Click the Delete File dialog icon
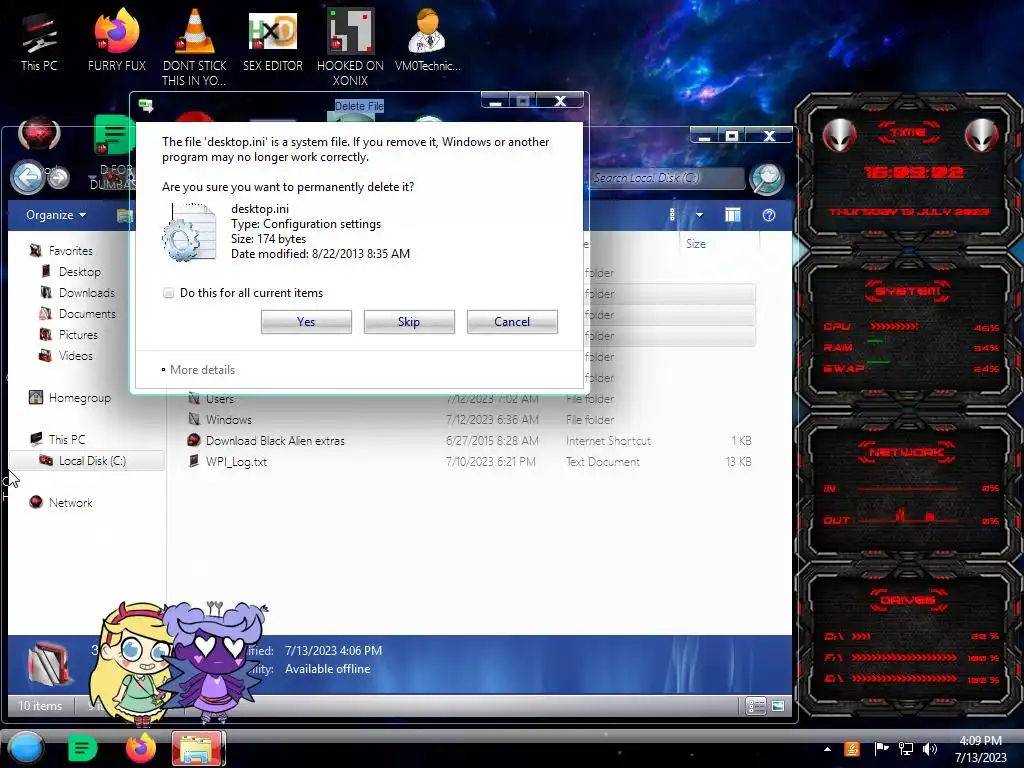 (x=146, y=105)
